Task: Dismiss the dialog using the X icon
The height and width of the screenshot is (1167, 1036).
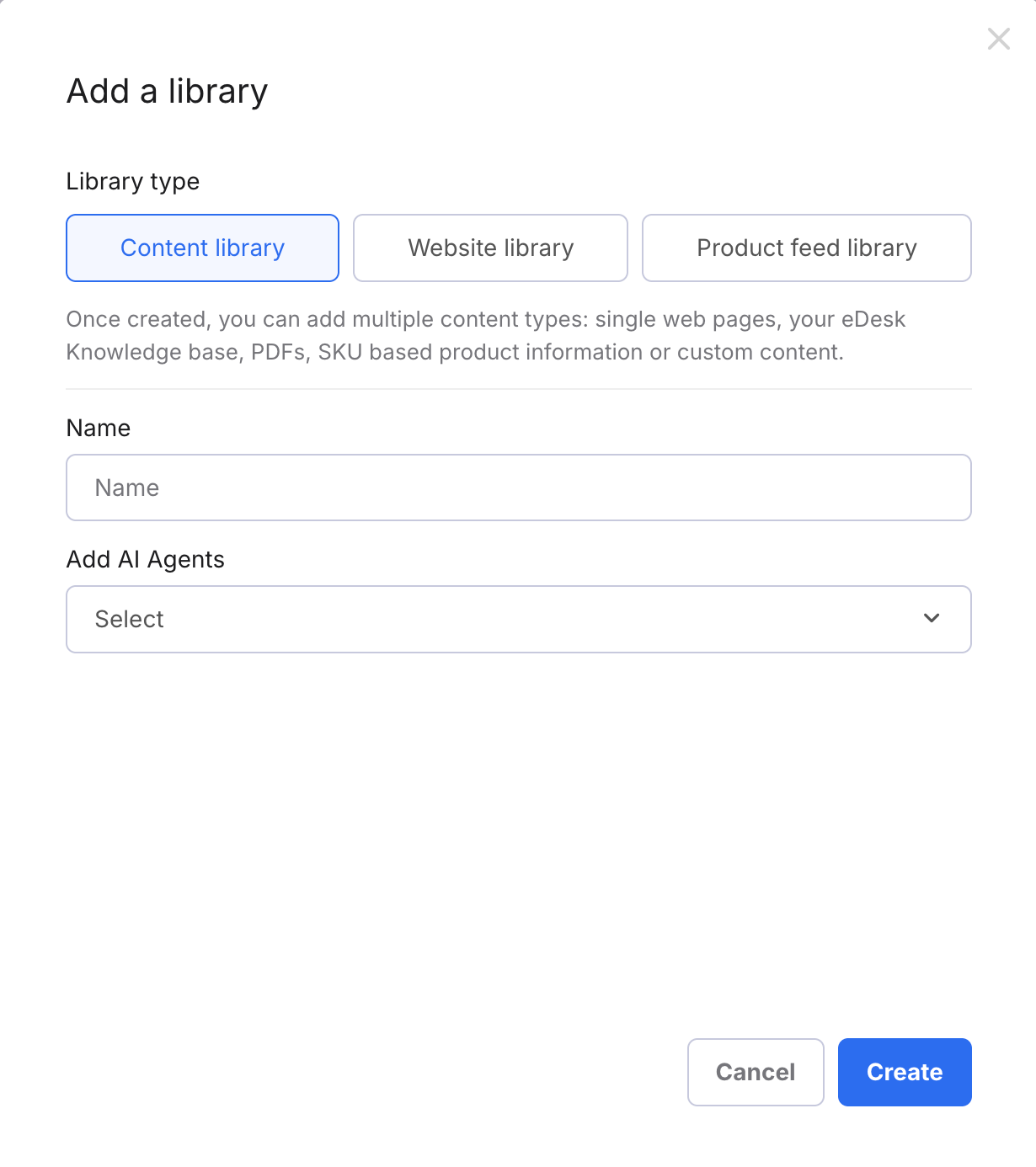Action: (x=999, y=39)
